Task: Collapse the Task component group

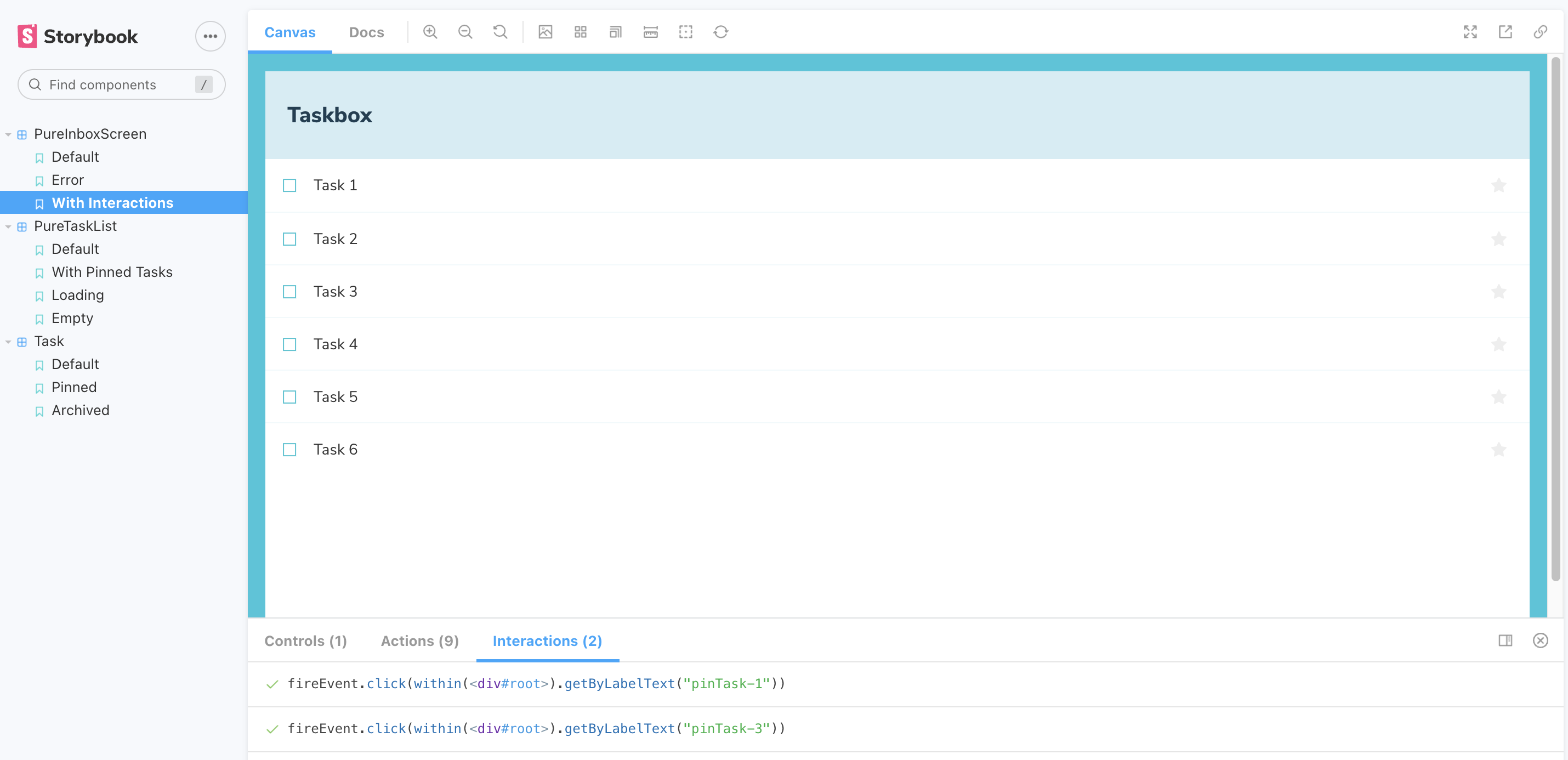Action: [x=9, y=342]
